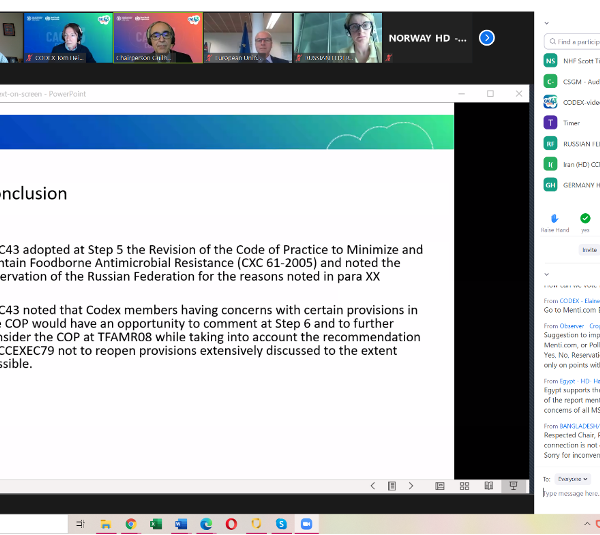Switch to PowerPoint normal view
Viewport: 600px width, 535px height.
440,486
